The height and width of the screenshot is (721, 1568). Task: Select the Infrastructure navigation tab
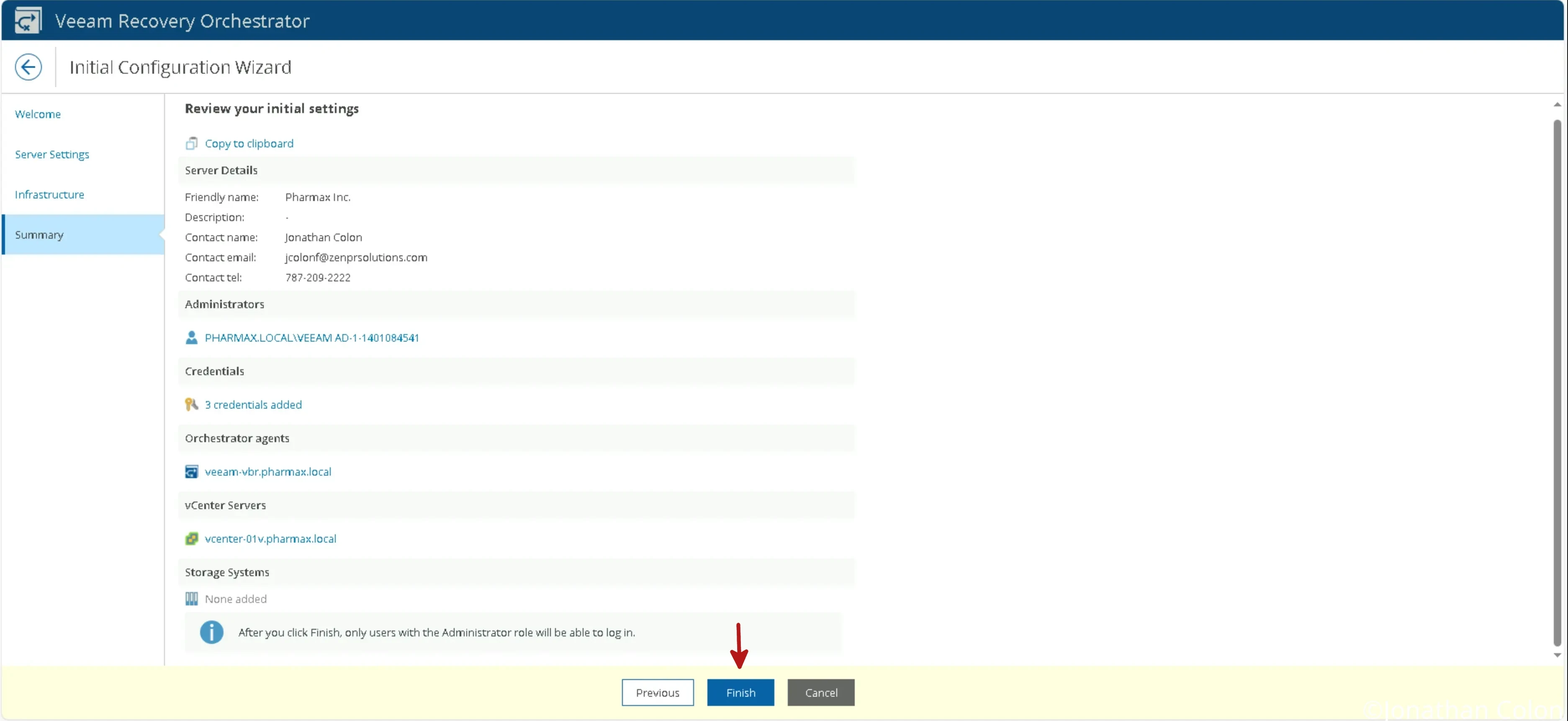(48, 194)
